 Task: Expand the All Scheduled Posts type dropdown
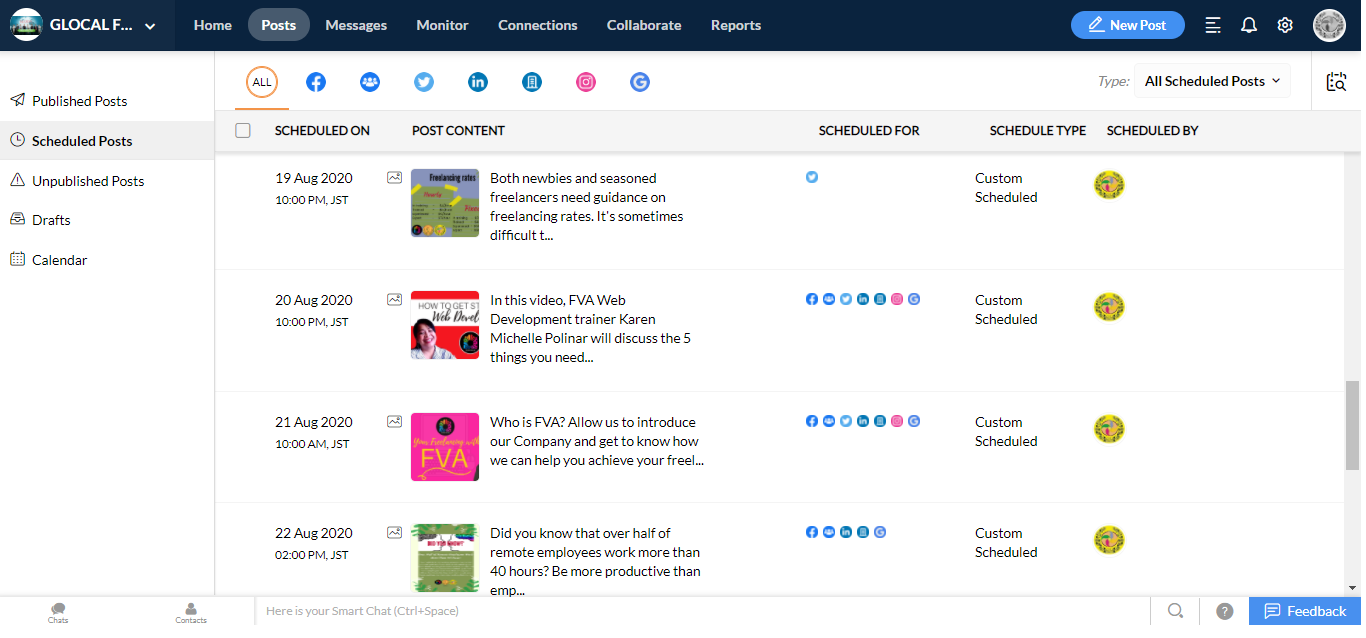point(1212,81)
